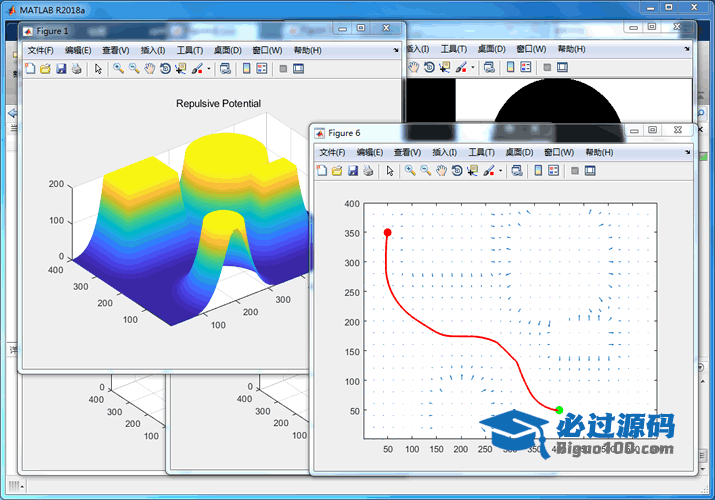Click New Figure icon in Figure 6 toolbar
The image size is (715, 500).
(x=322, y=171)
